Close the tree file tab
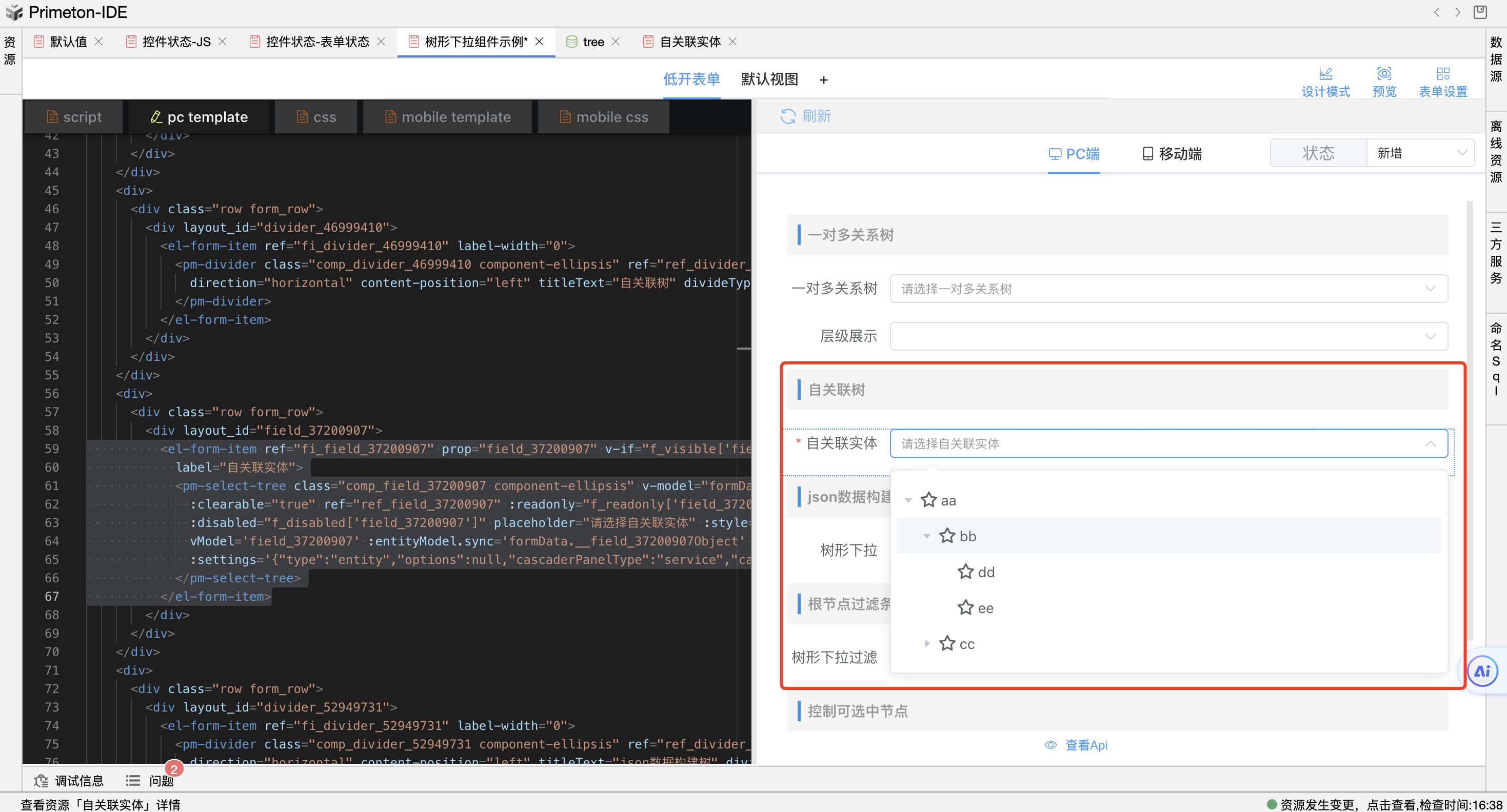 616,42
